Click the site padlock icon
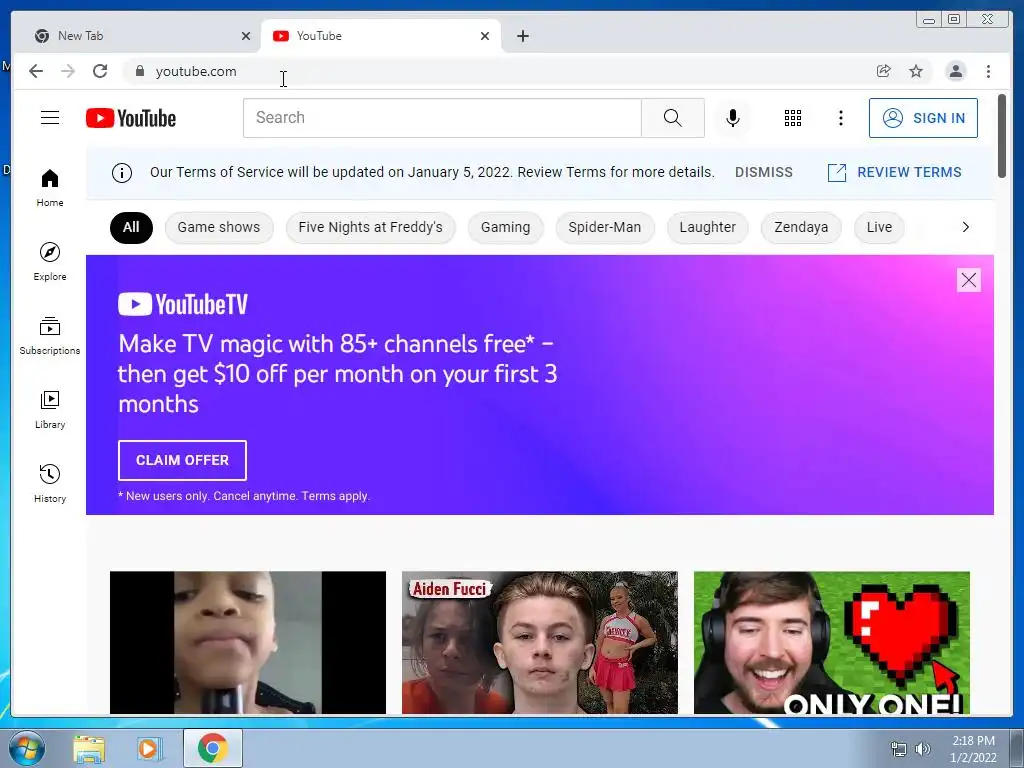The image size is (1024, 768). [x=139, y=71]
